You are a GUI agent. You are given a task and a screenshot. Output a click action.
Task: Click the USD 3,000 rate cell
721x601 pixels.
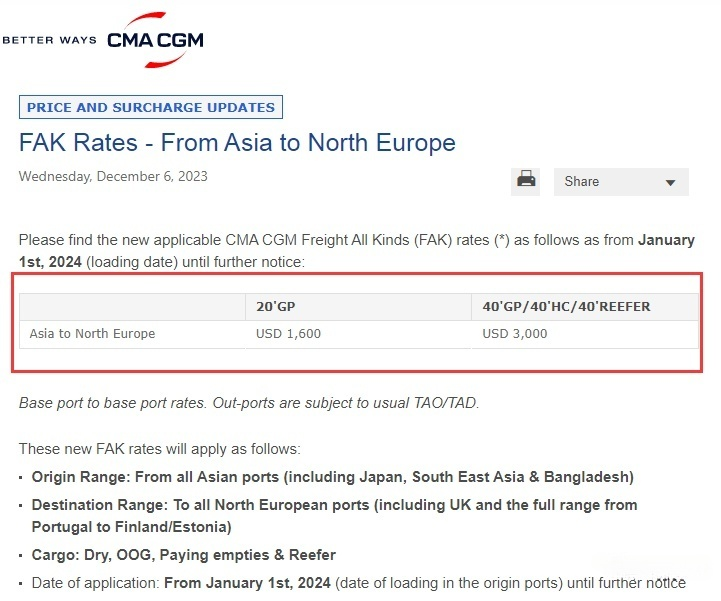(515, 334)
